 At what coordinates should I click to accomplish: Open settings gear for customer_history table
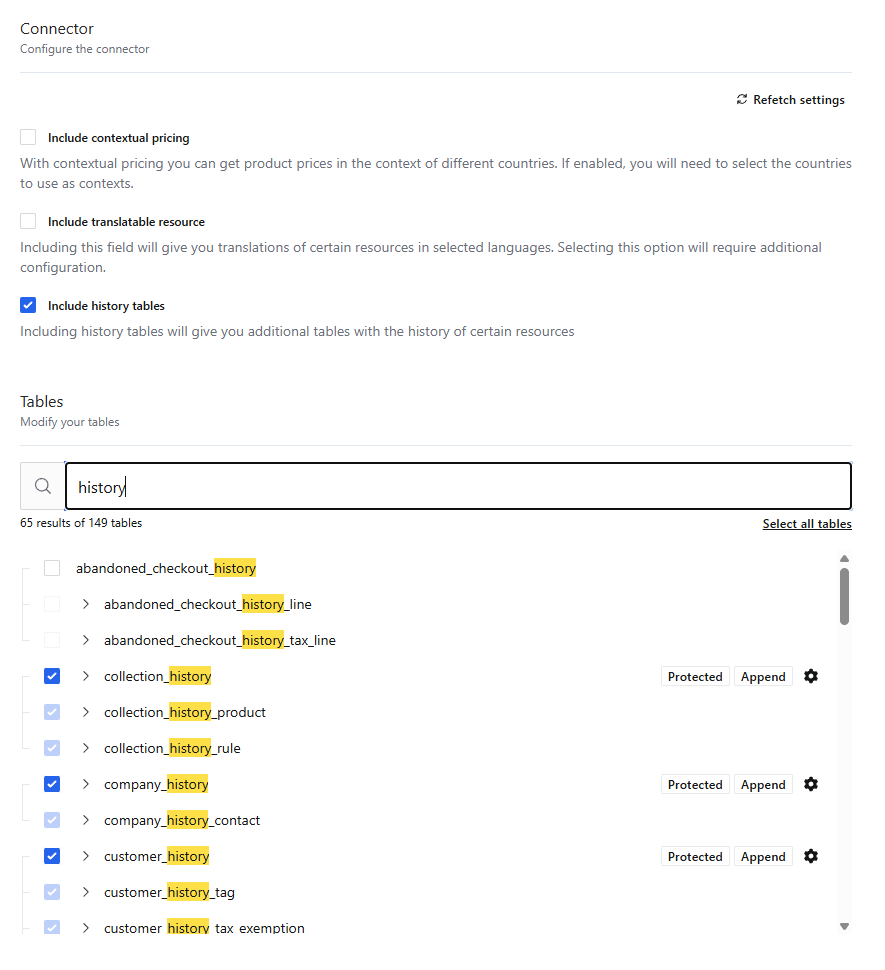coord(811,857)
